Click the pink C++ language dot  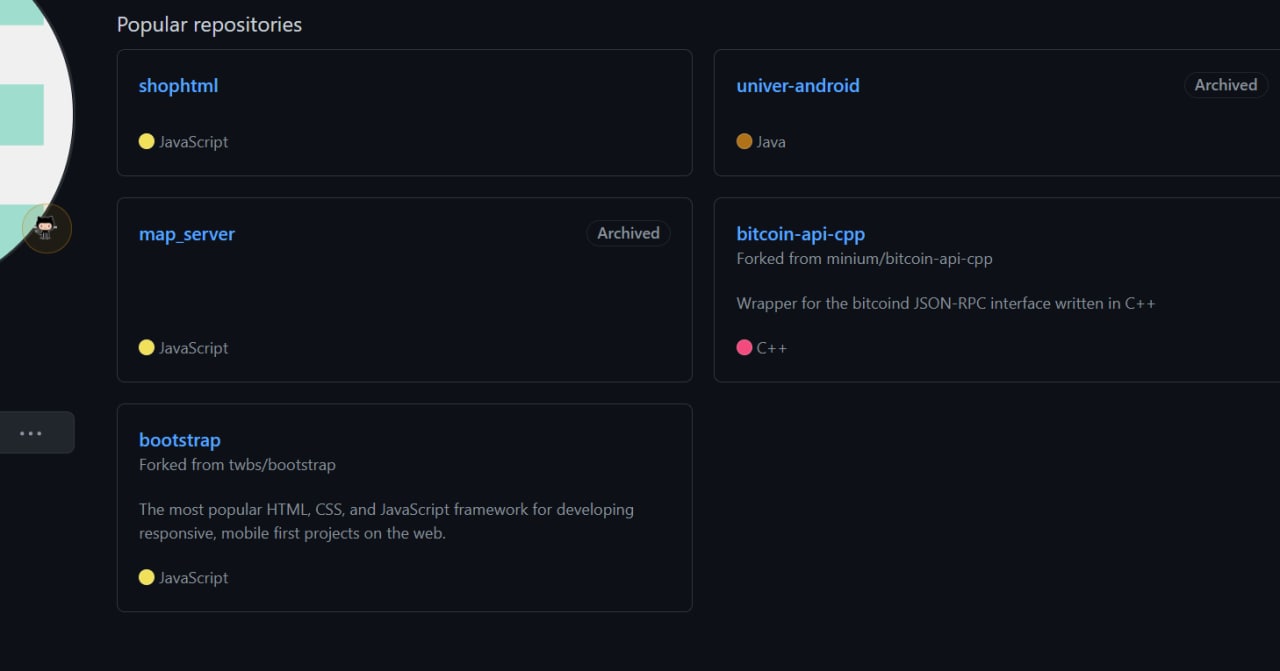[744, 348]
